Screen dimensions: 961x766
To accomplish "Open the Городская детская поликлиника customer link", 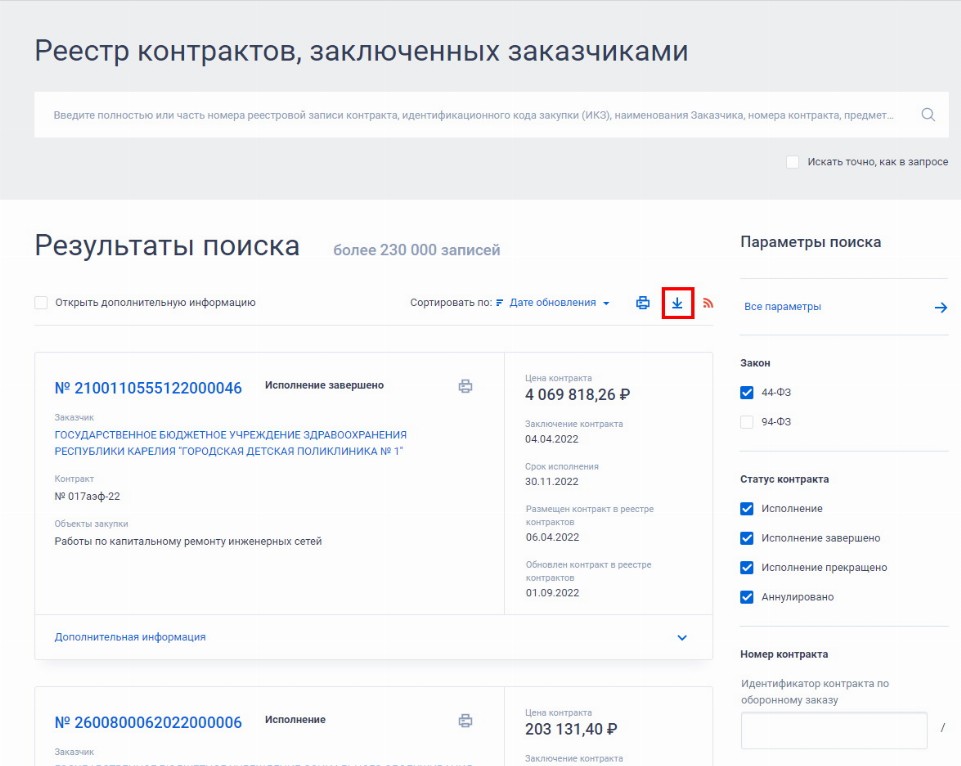I will (230, 443).
